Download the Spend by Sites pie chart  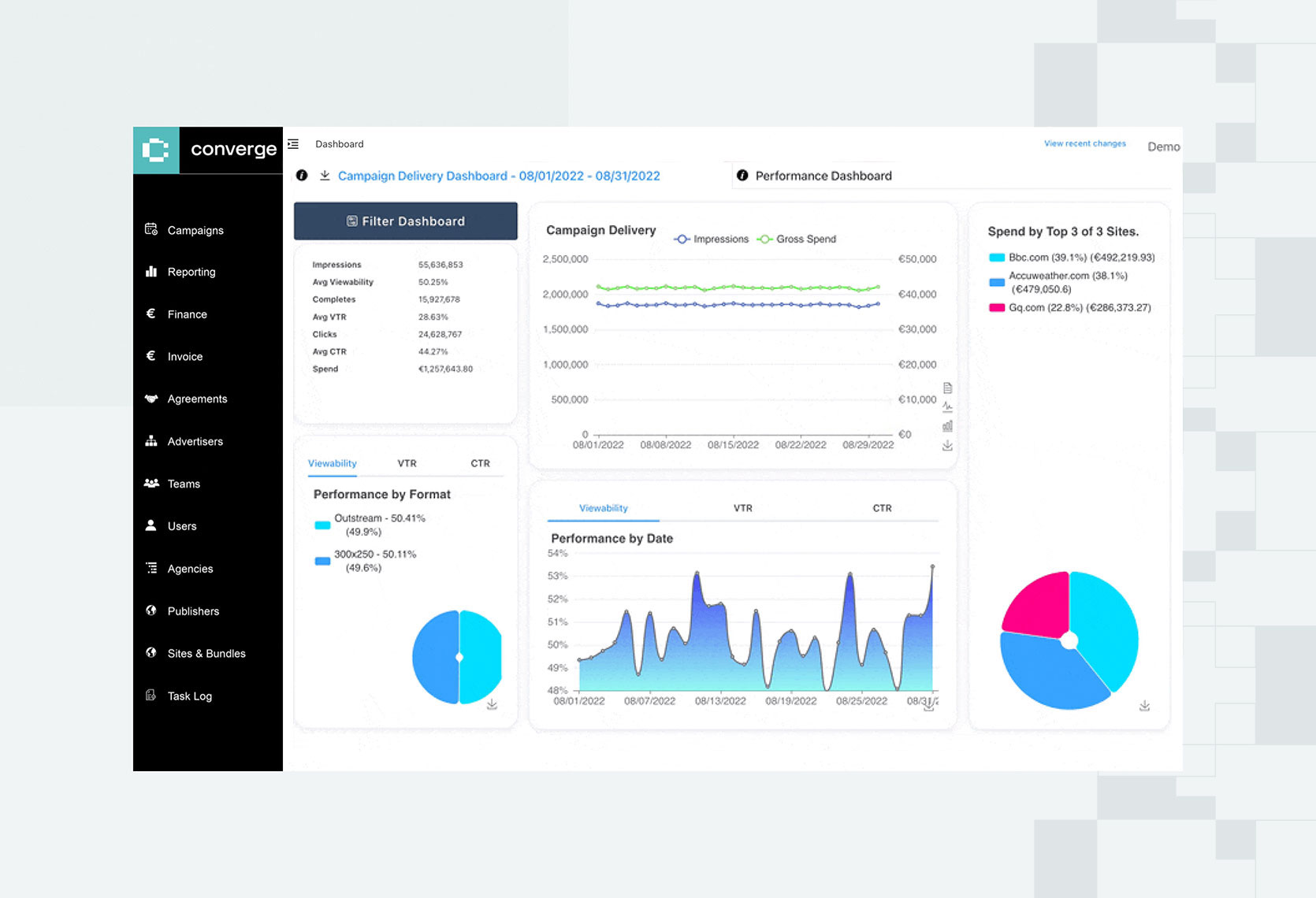click(1144, 706)
